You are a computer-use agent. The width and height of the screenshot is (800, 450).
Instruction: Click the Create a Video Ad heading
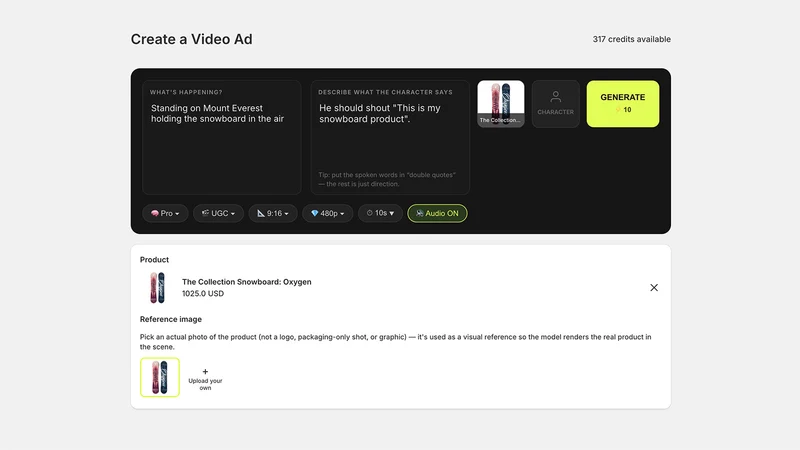tap(191, 39)
